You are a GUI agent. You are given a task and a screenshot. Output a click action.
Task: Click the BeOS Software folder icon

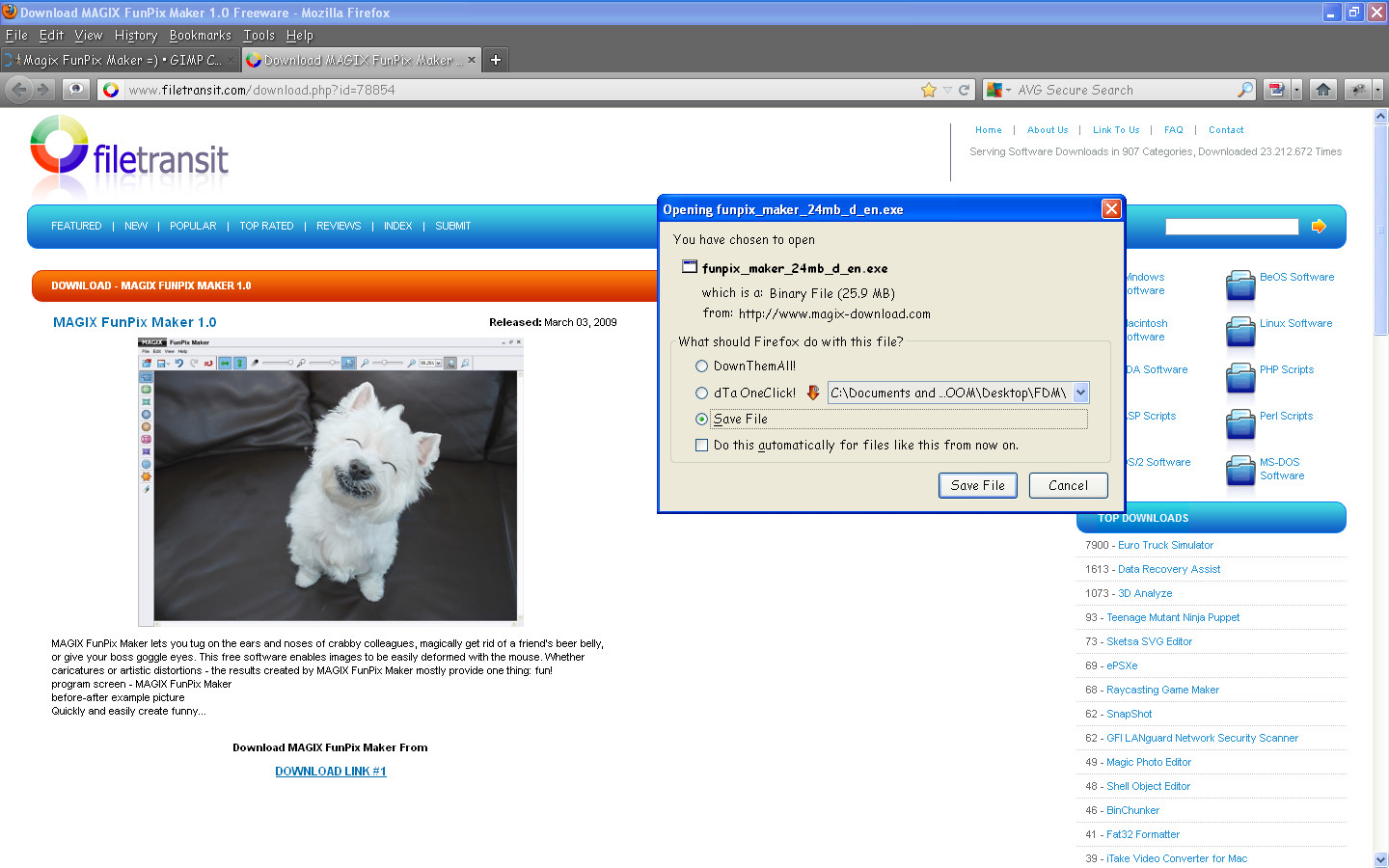1240,285
